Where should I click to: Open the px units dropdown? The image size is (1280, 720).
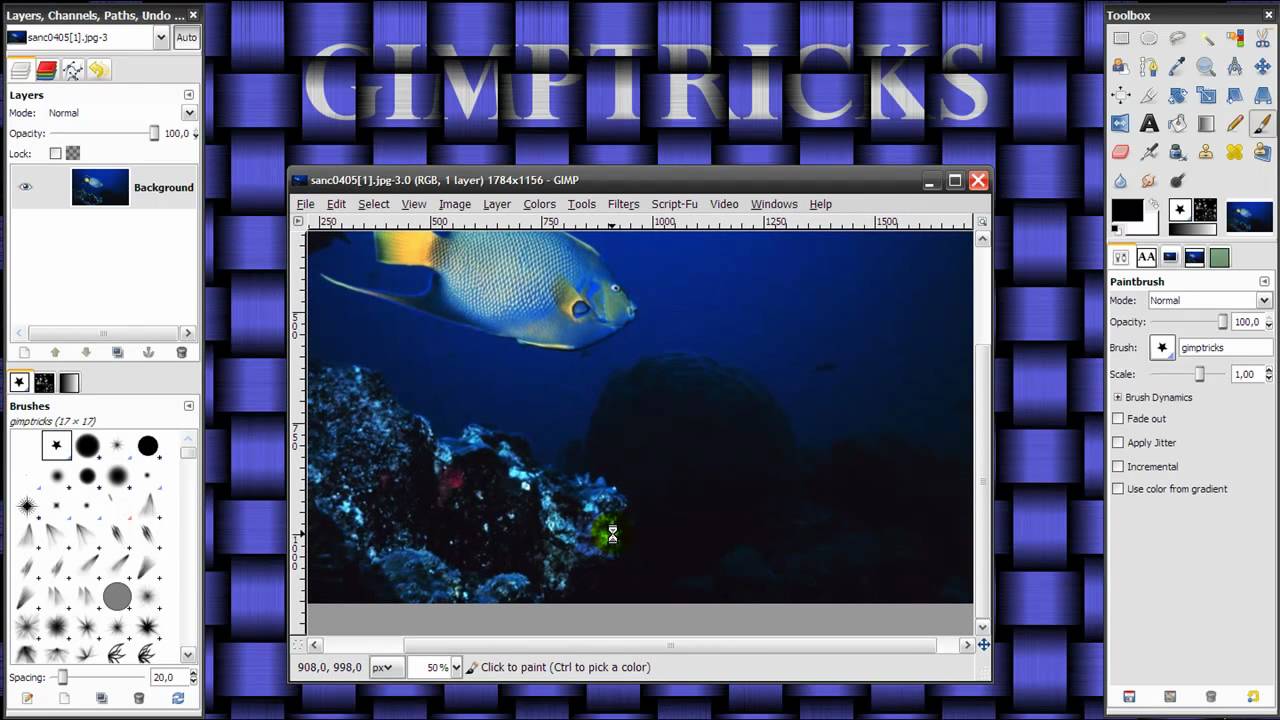pos(387,667)
